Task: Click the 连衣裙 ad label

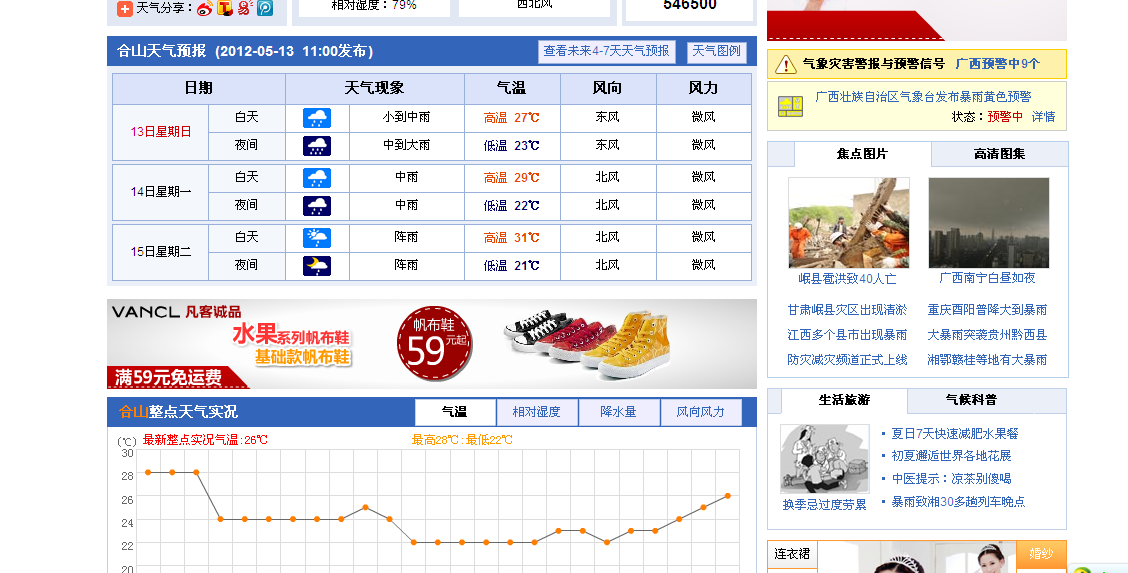Action: (792, 554)
